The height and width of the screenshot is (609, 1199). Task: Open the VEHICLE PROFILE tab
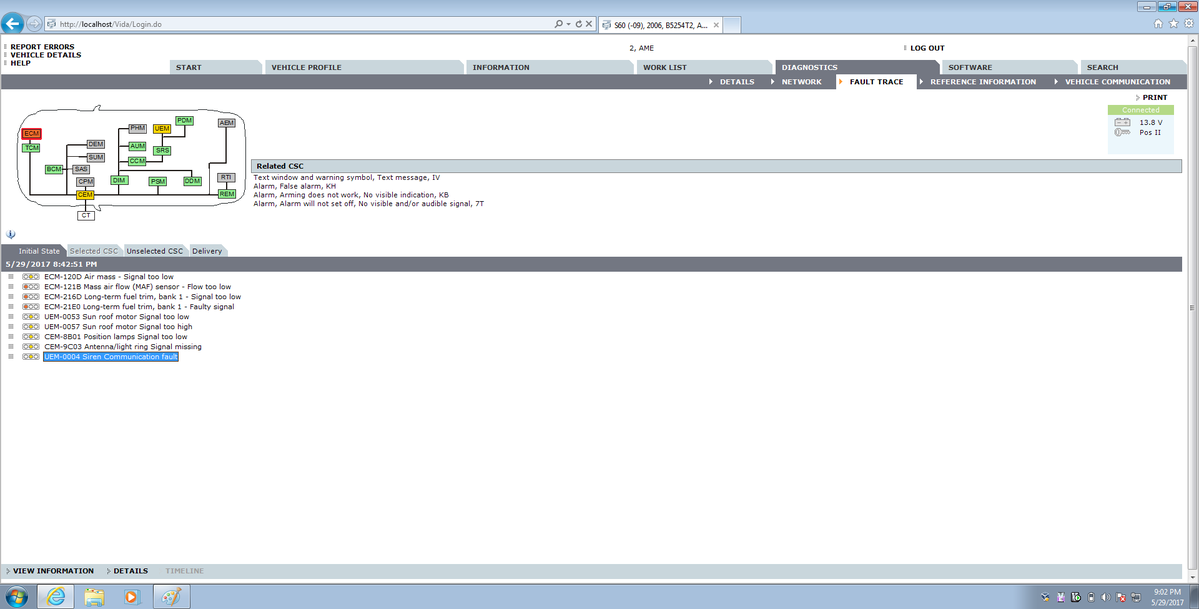[306, 67]
